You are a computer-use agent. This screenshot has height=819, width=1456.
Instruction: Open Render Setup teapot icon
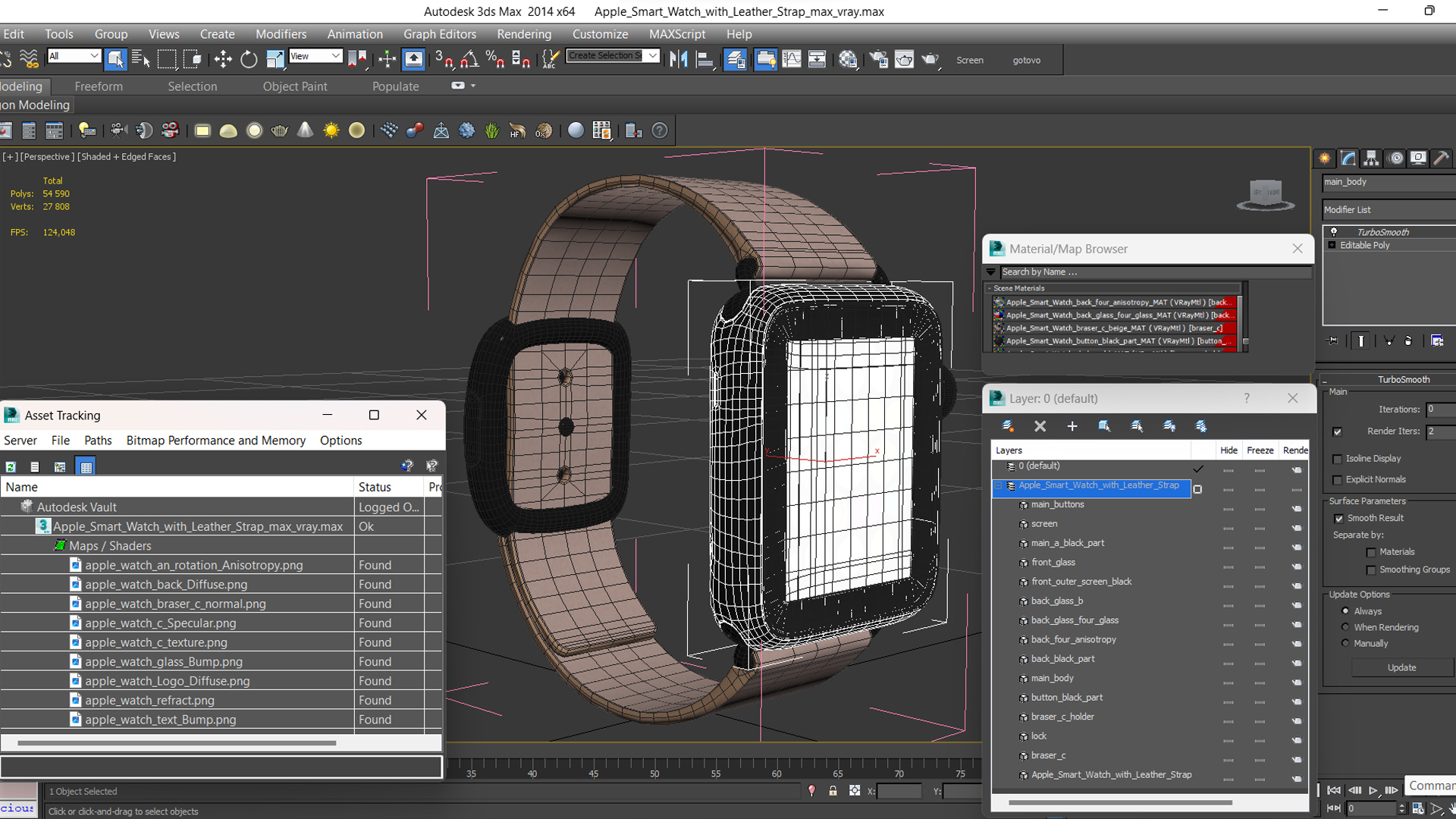[x=878, y=59]
